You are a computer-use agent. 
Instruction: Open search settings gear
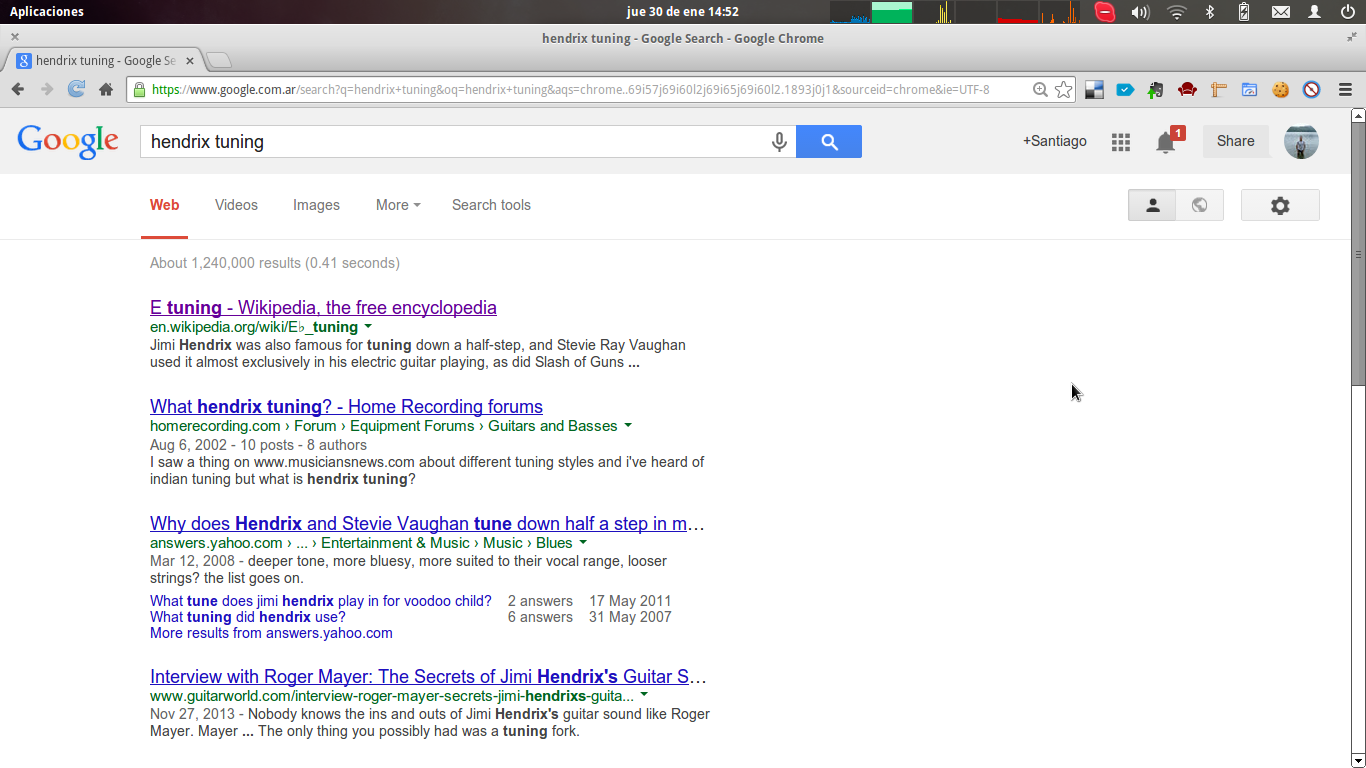pos(1280,205)
